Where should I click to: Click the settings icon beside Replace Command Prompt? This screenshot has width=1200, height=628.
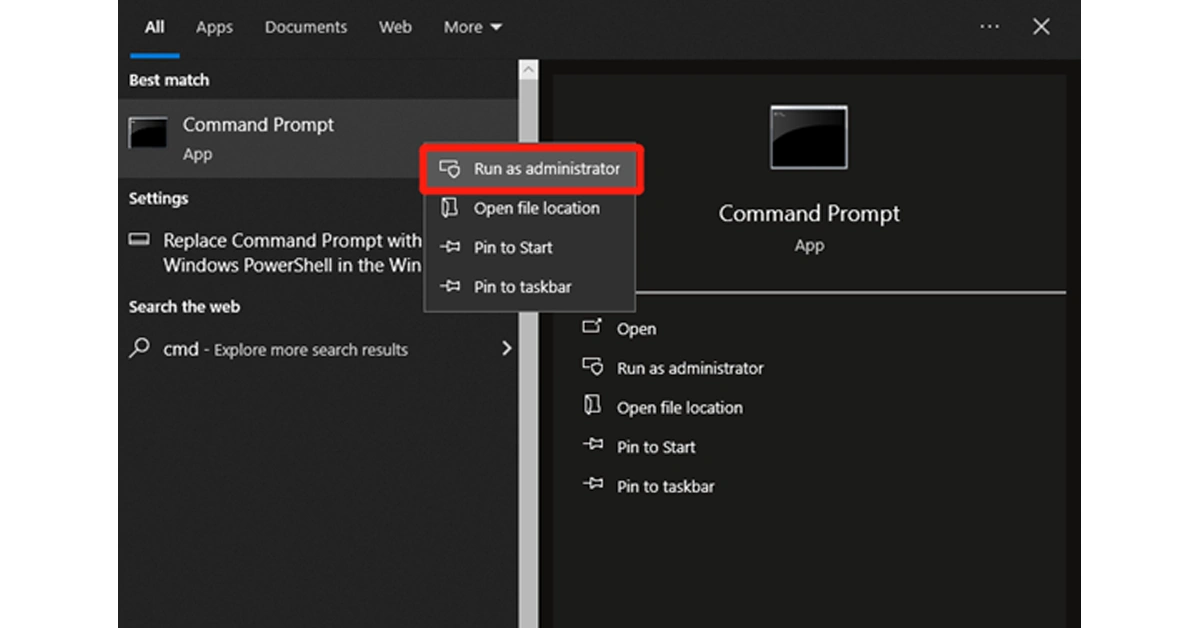pyautogui.click(x=140, y=240)
